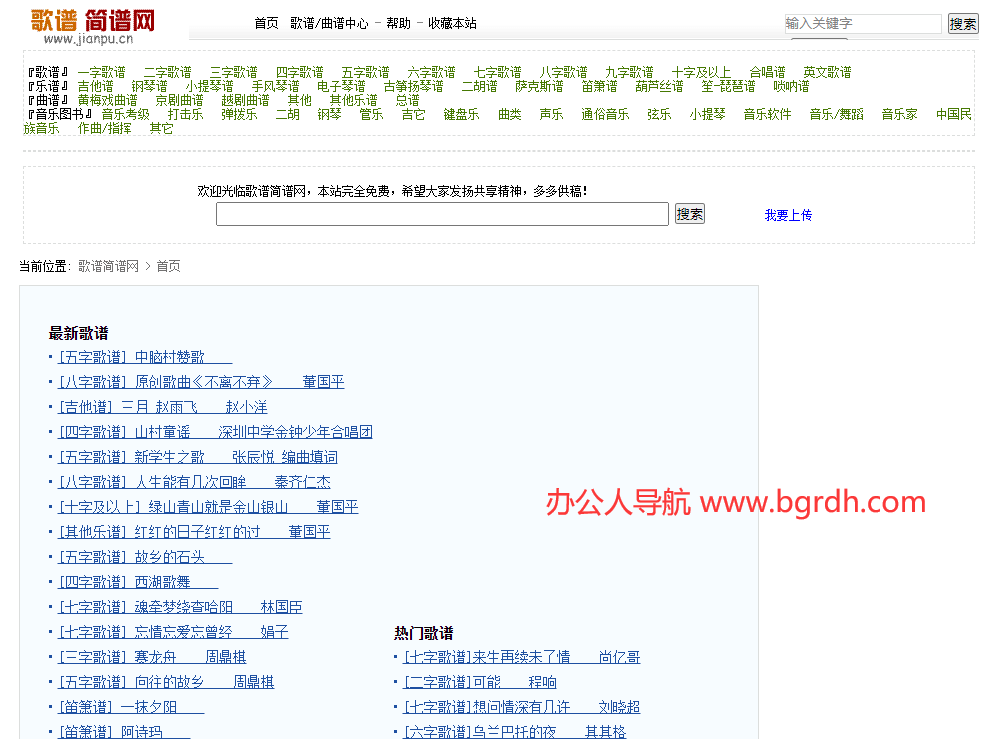994x739 pixels.
Task: Open the 我要上传 upload link
Action: point(788,215)
